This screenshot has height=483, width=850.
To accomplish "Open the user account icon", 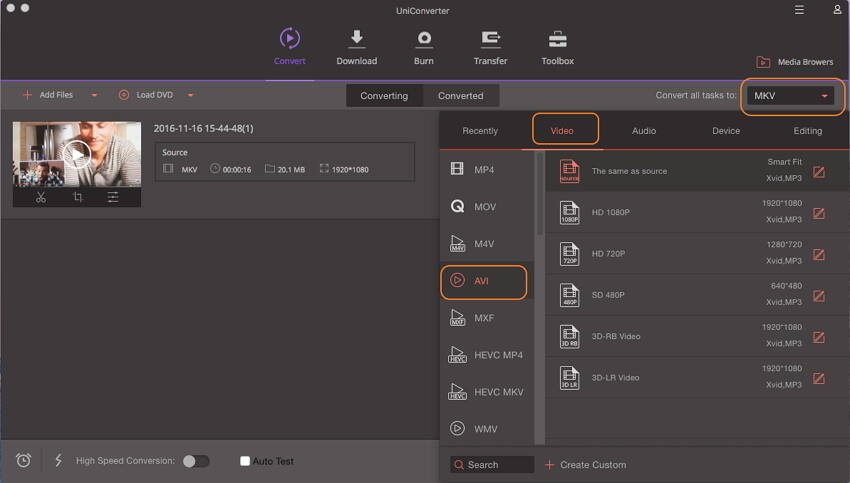I will point(837,10).
